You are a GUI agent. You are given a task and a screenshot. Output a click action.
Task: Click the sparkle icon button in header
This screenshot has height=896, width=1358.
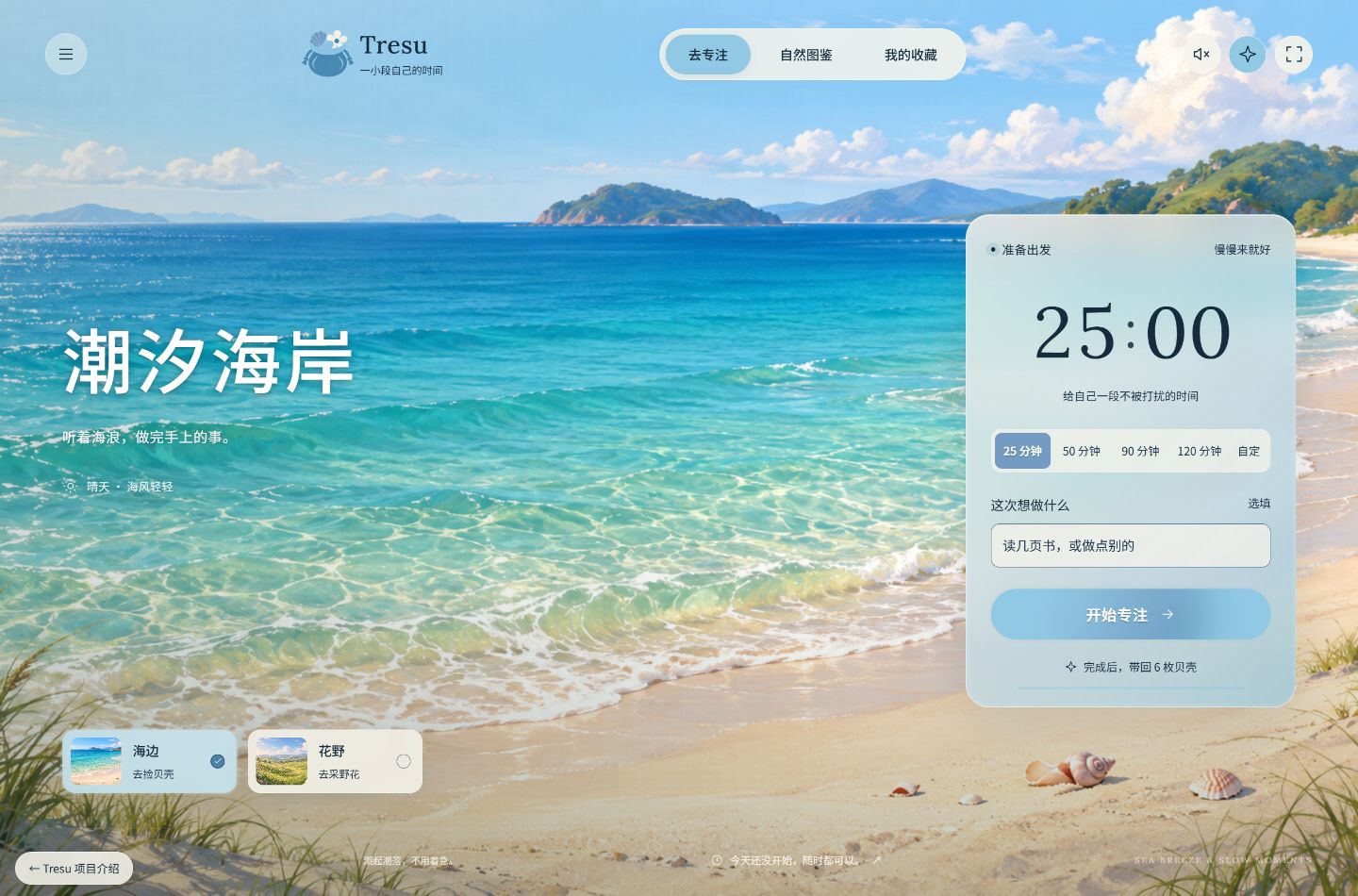1248,55
